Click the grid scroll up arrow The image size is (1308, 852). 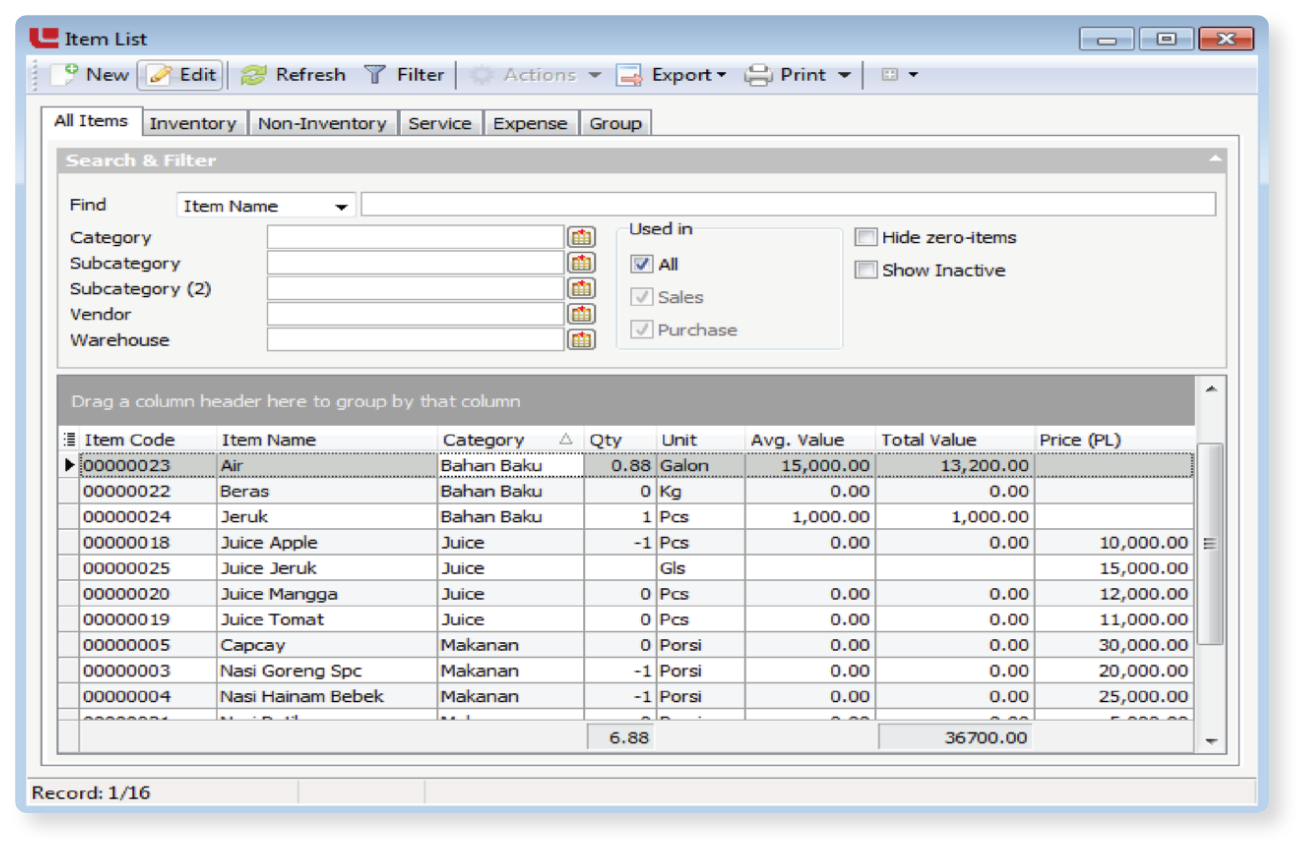pos(1211,388)
